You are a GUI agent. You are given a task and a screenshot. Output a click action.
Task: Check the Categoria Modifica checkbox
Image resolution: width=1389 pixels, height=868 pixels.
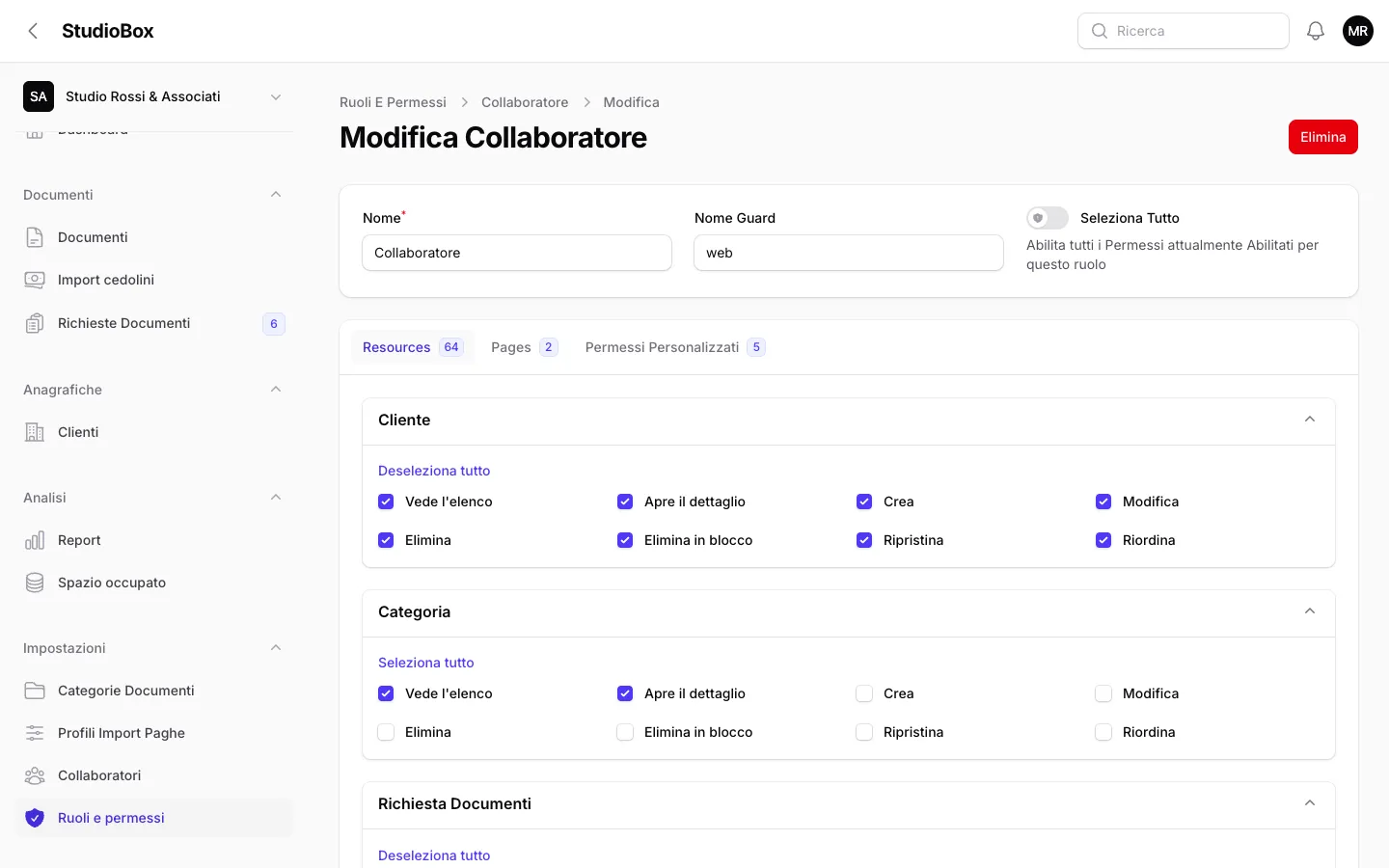(x=1103, y=693)
